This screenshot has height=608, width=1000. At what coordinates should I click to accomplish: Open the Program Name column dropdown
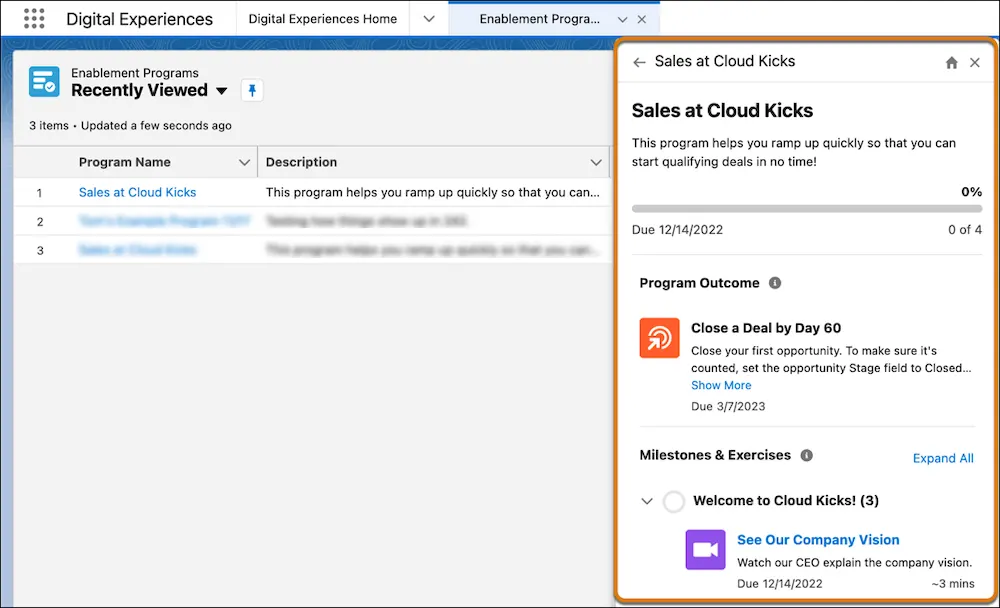pyautogui.click(x=243, y=161)
